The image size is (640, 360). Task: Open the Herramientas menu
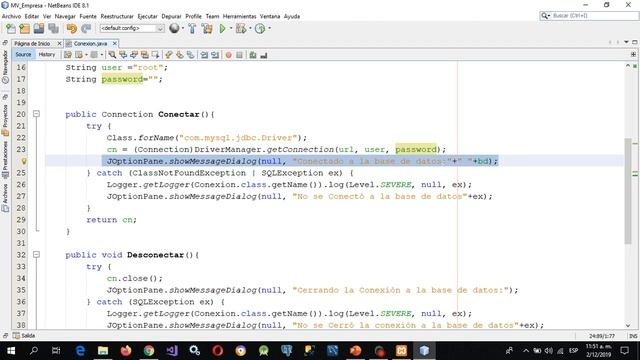(240, 16)
